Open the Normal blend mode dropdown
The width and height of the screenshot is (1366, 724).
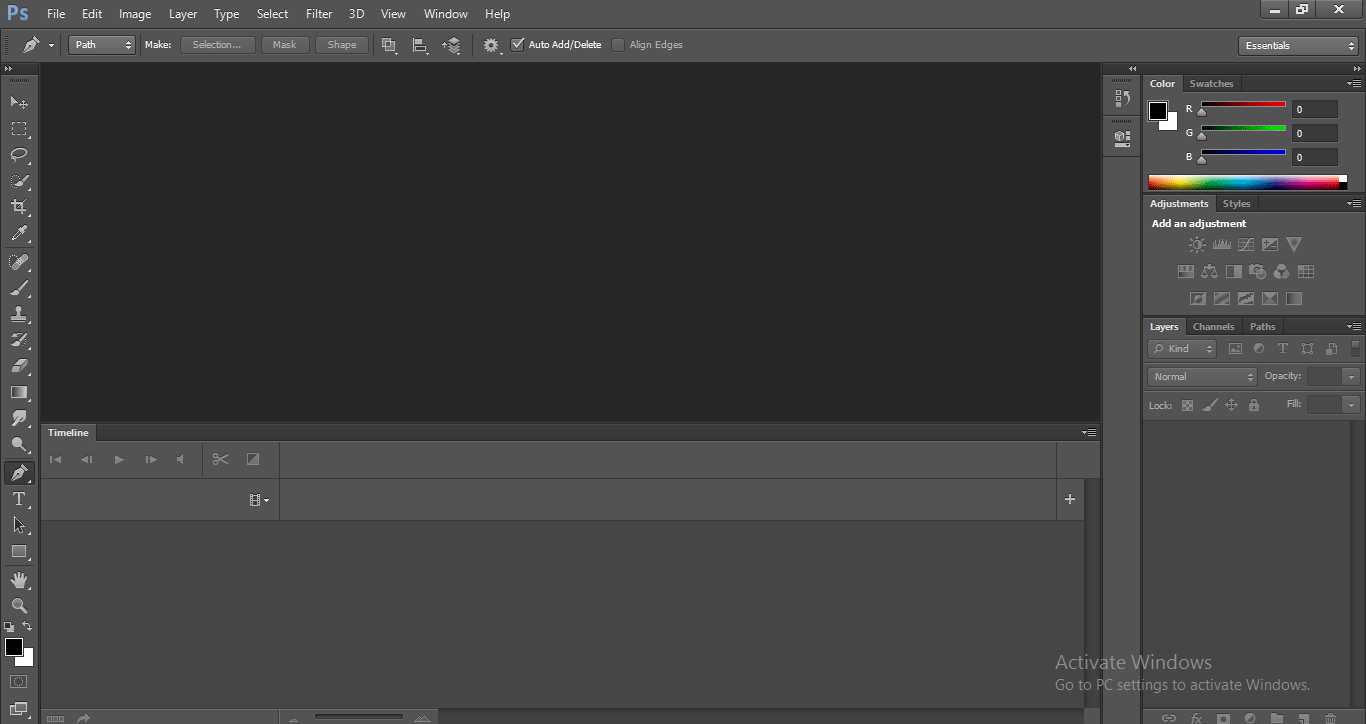pos(1202,377)
